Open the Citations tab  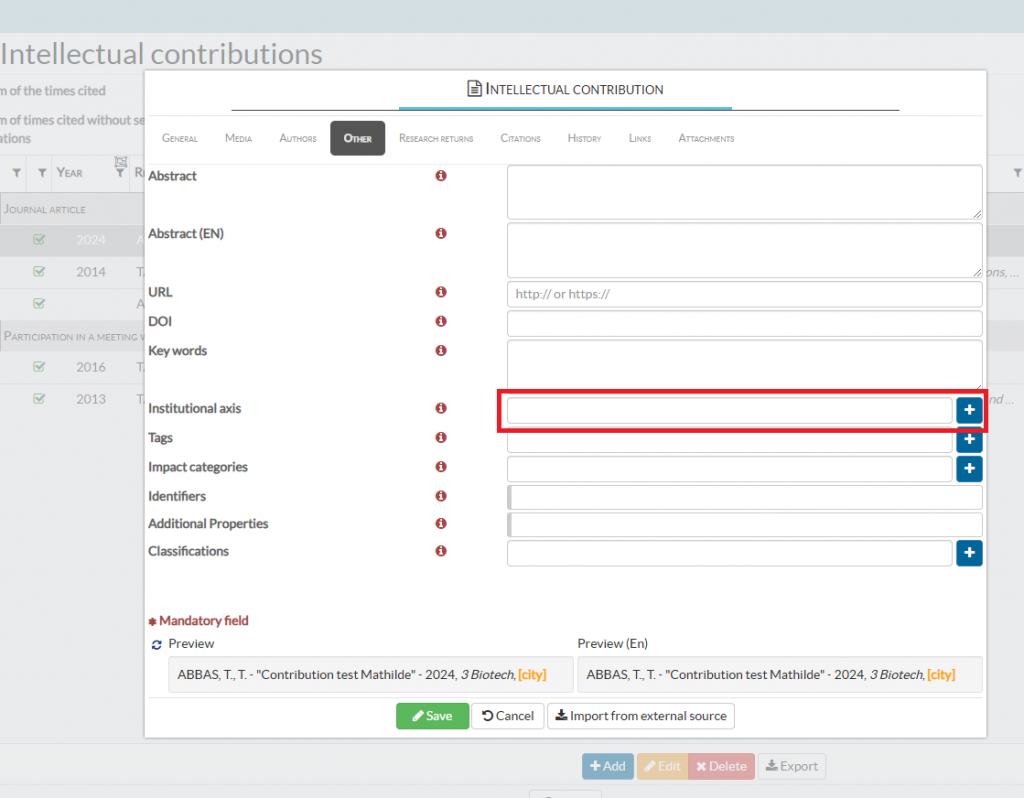tap(520, 138)
